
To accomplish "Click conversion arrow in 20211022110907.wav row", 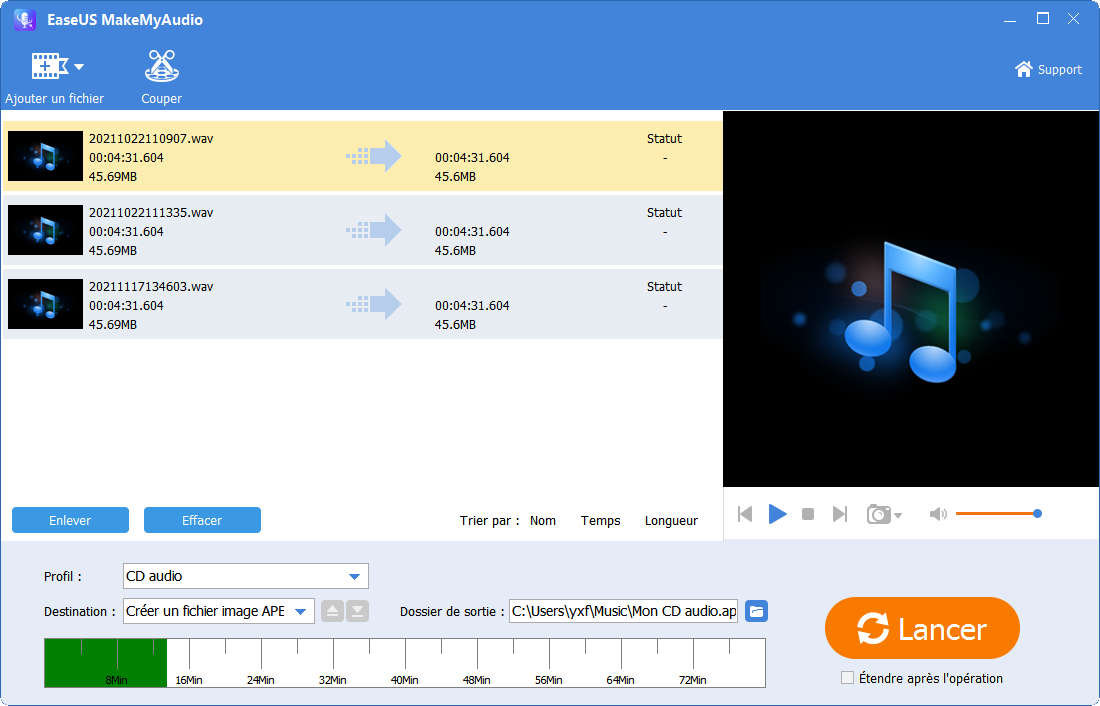I will pos(374,156).
